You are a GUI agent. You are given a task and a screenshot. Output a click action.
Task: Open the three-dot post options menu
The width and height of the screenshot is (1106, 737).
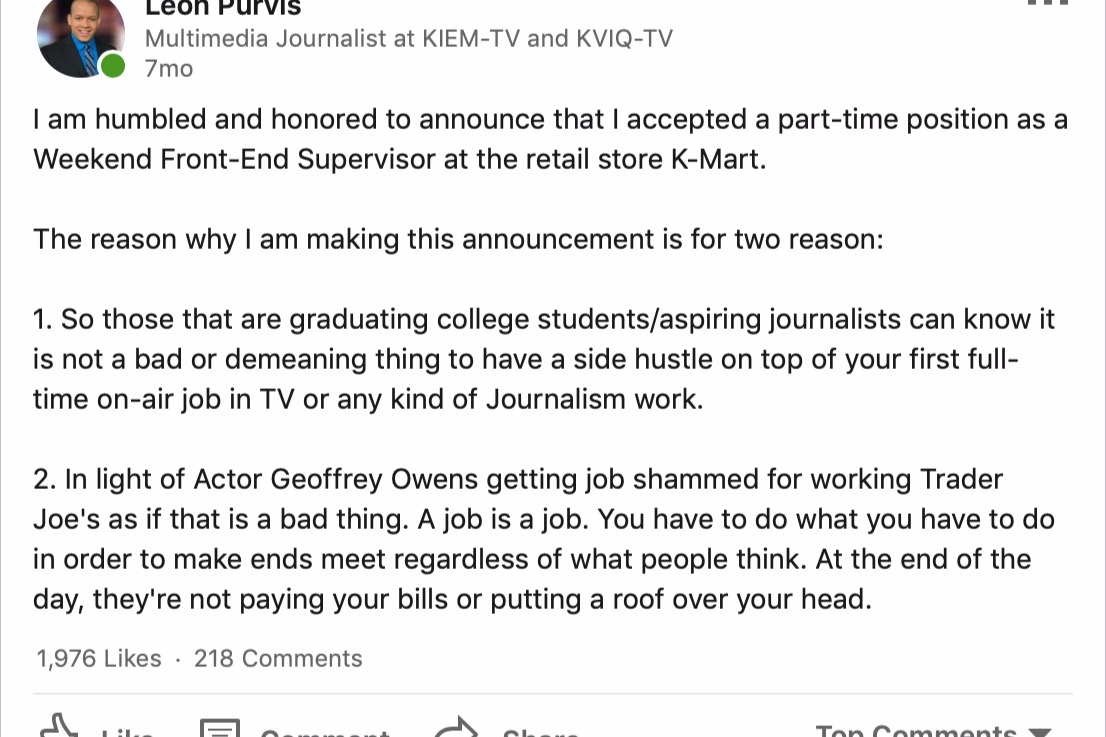pyautogui.click(x=1047, y=2)
